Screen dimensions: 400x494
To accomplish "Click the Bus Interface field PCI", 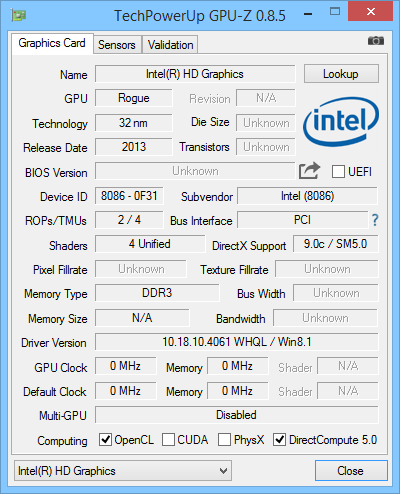I will 302,220.
